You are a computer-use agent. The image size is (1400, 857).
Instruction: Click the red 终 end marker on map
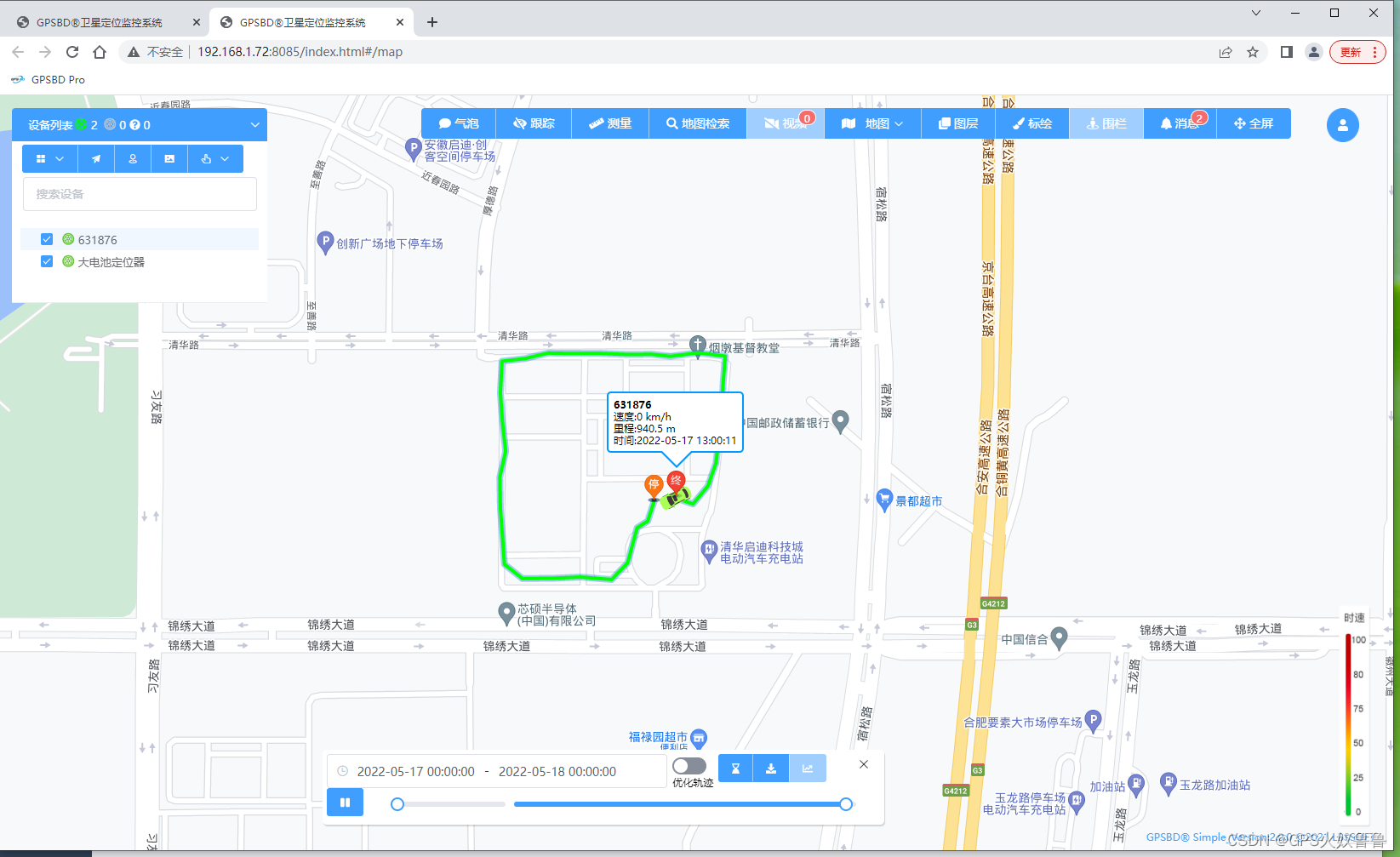(676, 482)
